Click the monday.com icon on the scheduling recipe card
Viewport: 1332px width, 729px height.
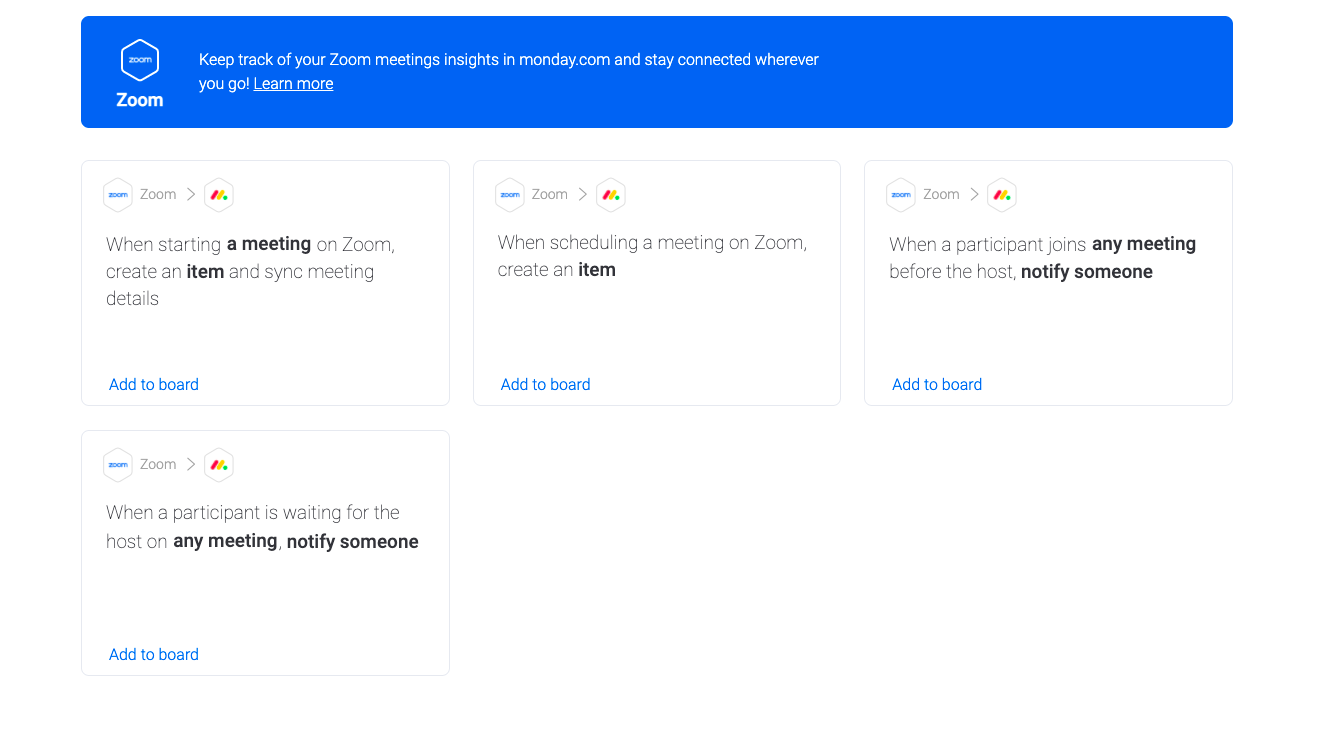tap(611, 194)
